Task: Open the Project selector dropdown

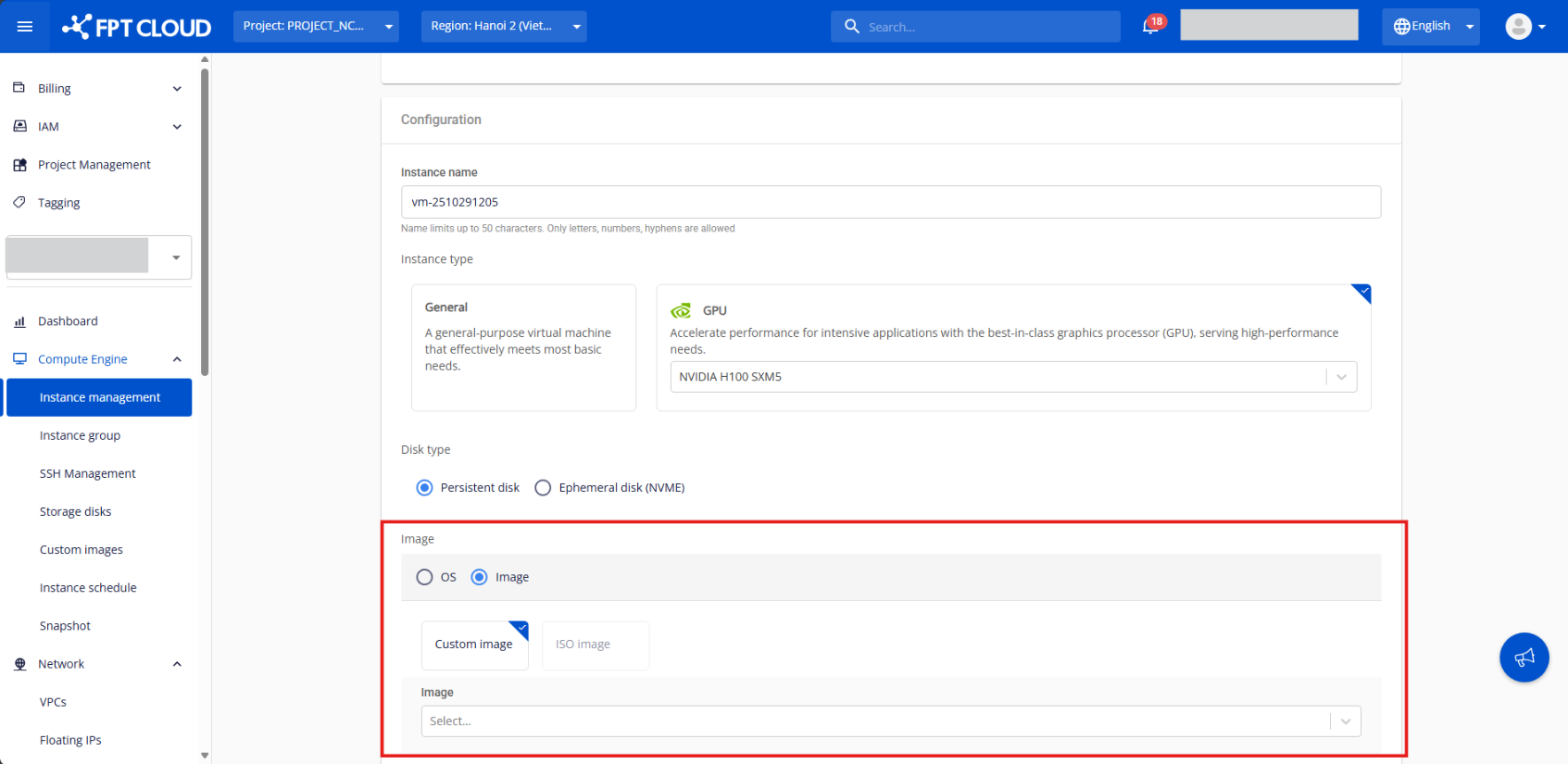Action: [x=316, y=26]
